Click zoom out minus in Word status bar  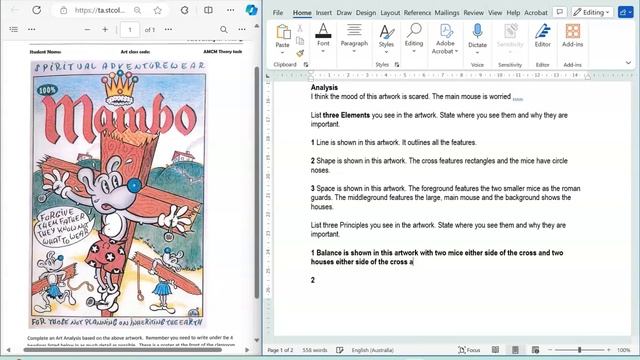550,350
